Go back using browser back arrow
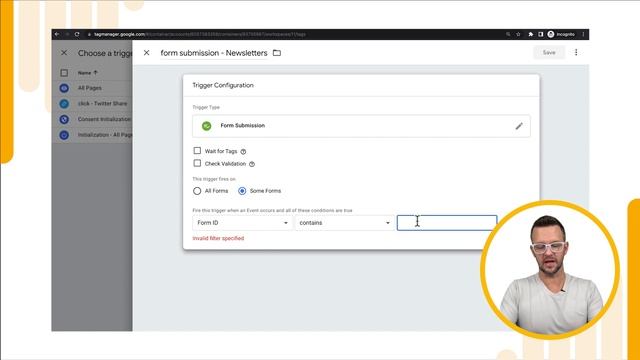 (57, 34)
